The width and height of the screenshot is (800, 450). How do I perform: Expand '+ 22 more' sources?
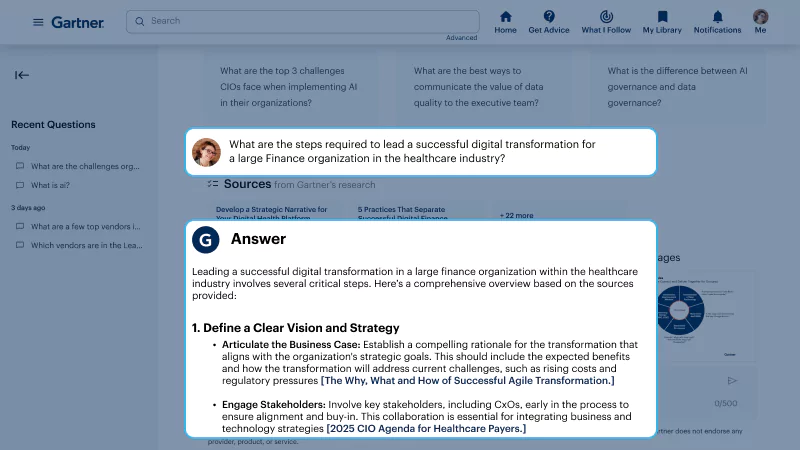516,215
